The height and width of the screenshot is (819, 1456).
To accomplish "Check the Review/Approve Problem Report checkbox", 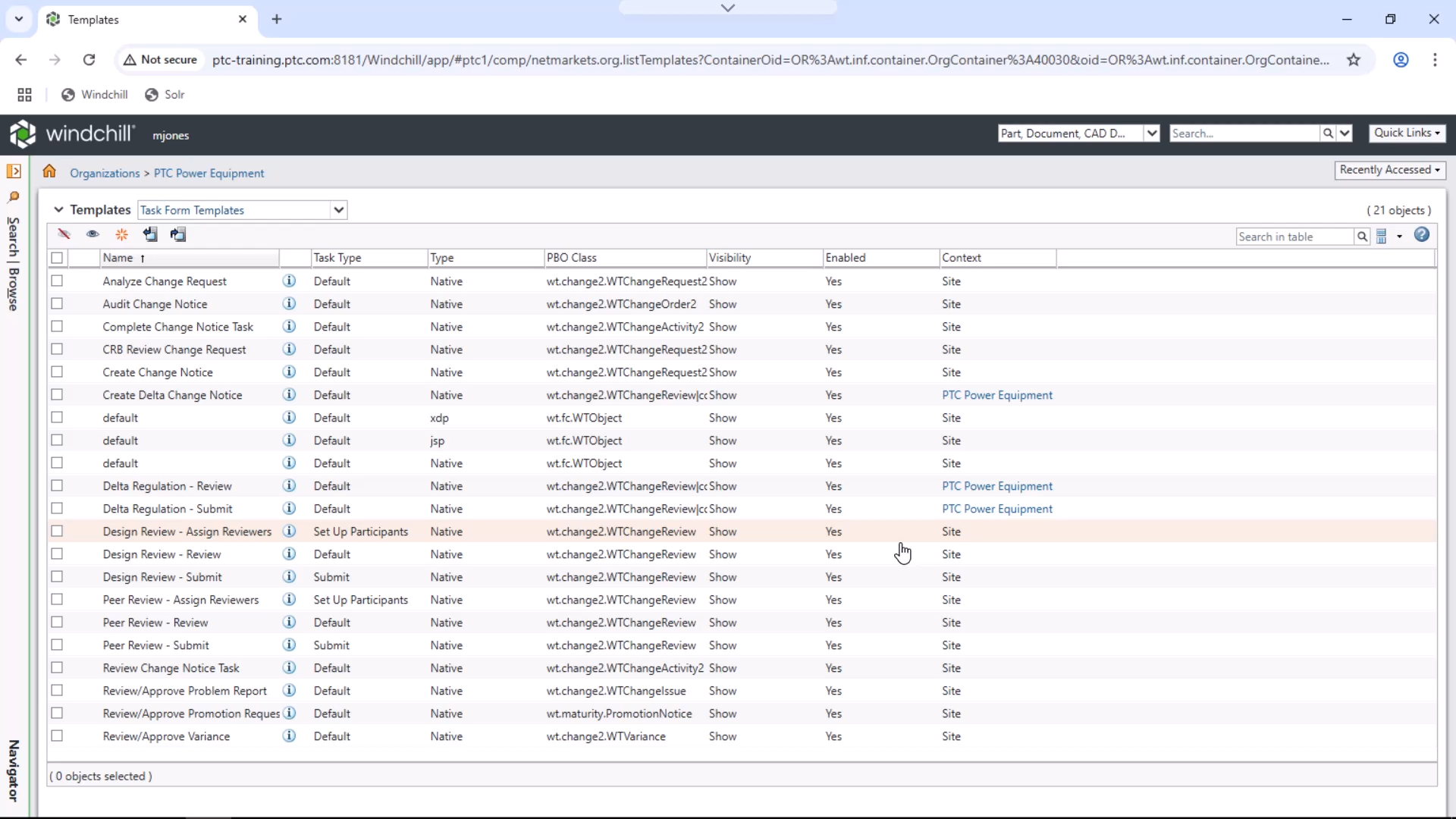I will (x=57, y=690).
